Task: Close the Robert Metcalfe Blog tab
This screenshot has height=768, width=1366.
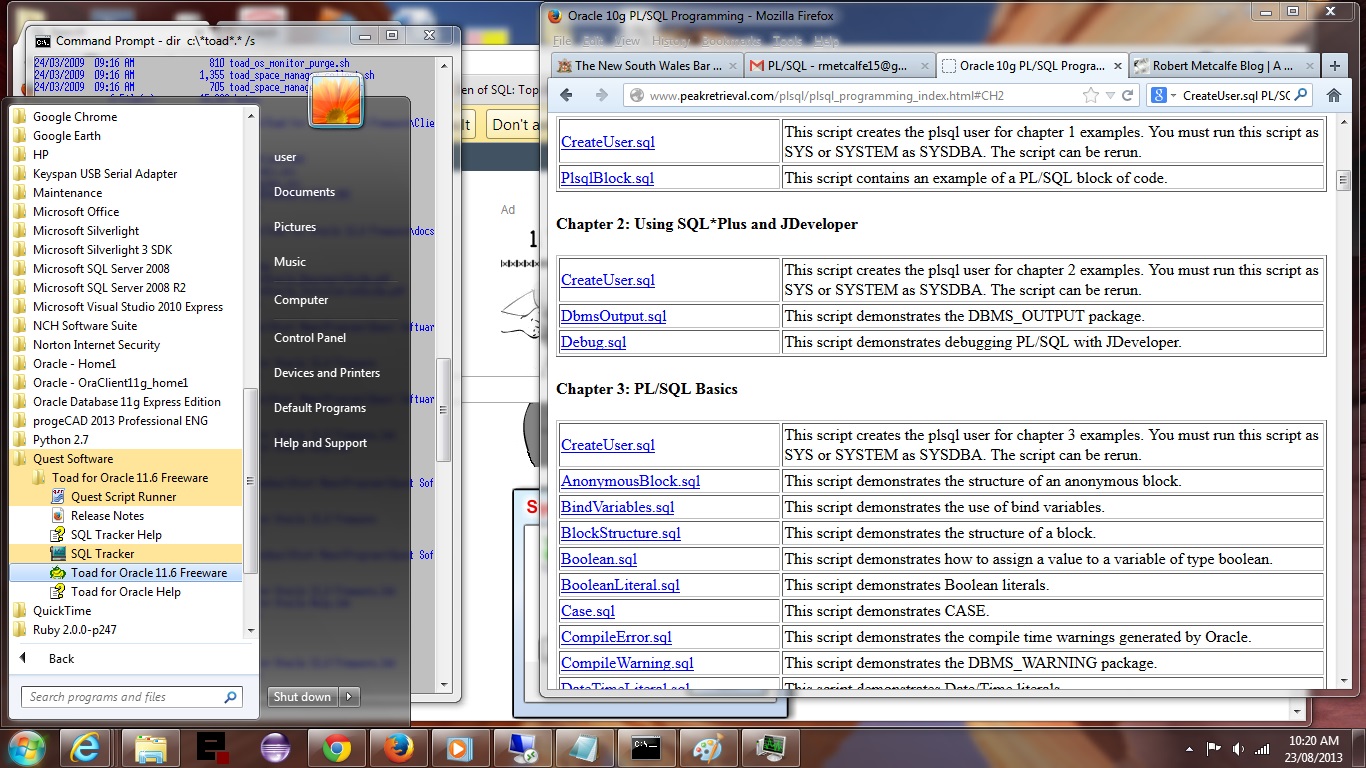Action: pyautogui.click(x=1308, y=66)
